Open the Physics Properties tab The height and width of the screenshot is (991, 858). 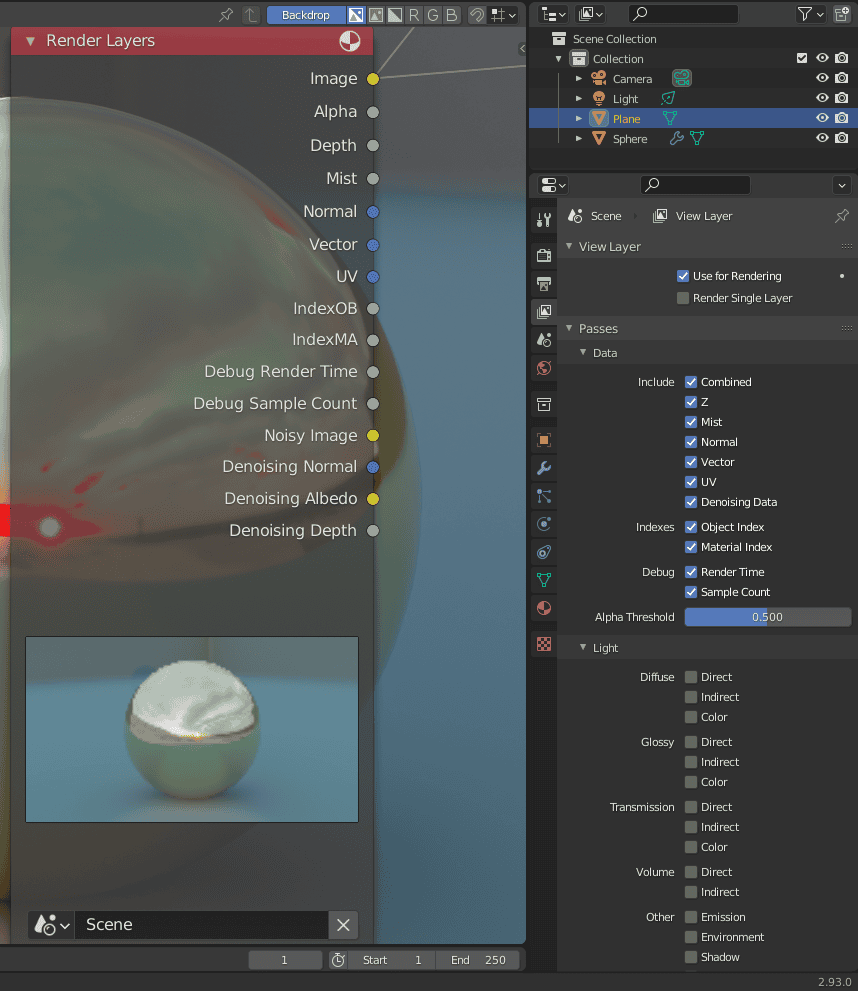point(543,523)
